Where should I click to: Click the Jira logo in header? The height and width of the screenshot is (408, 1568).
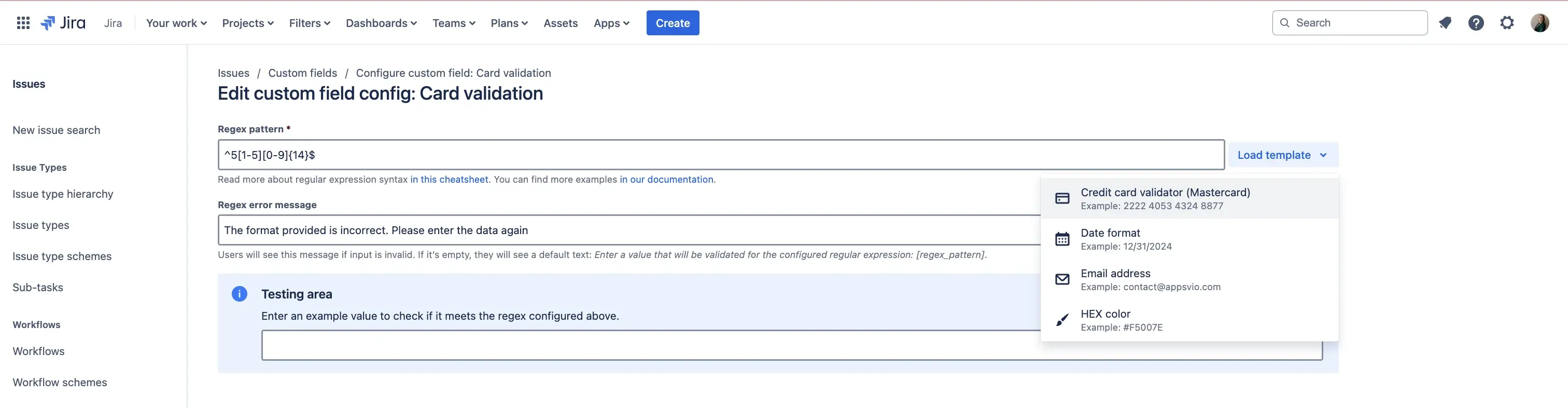(x=63, y=23)
